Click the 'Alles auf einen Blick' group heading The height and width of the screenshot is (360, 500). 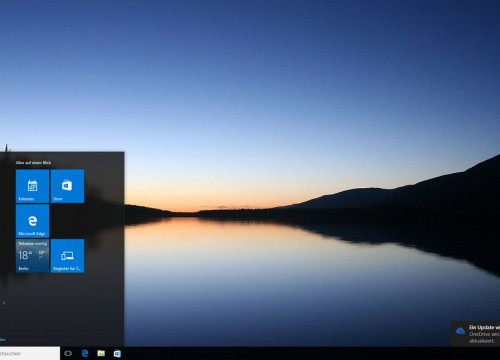(33, 163)
